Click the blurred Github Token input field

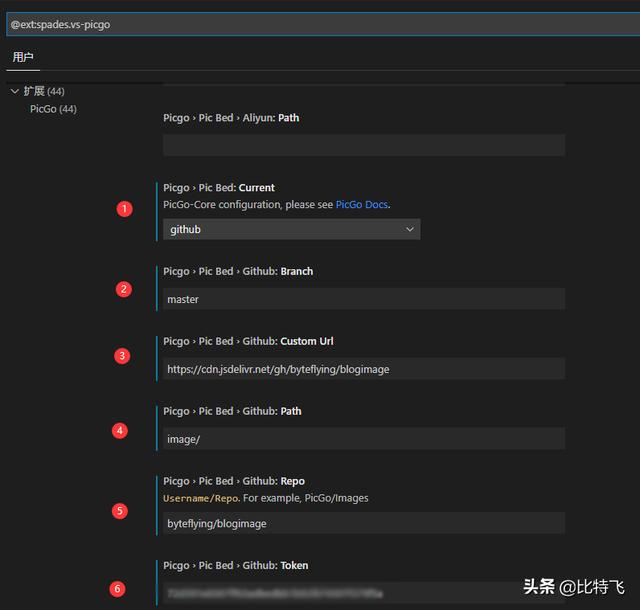click(364, 593)
